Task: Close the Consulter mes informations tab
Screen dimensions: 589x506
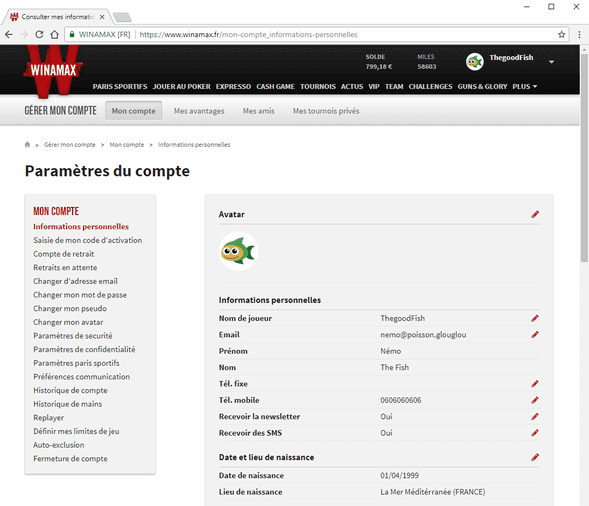Action: click(x=102, y=17)
